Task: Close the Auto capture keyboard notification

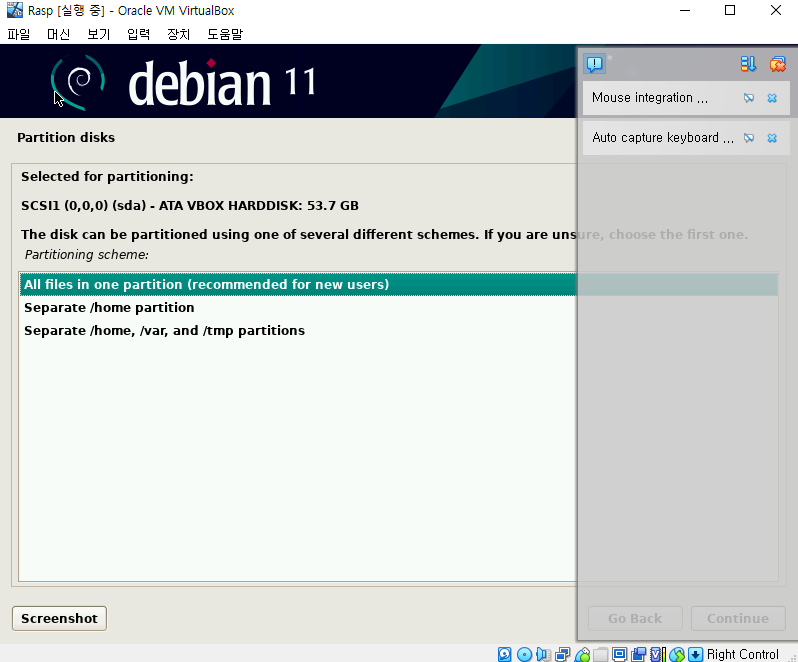Action: (x=772, y=138)
